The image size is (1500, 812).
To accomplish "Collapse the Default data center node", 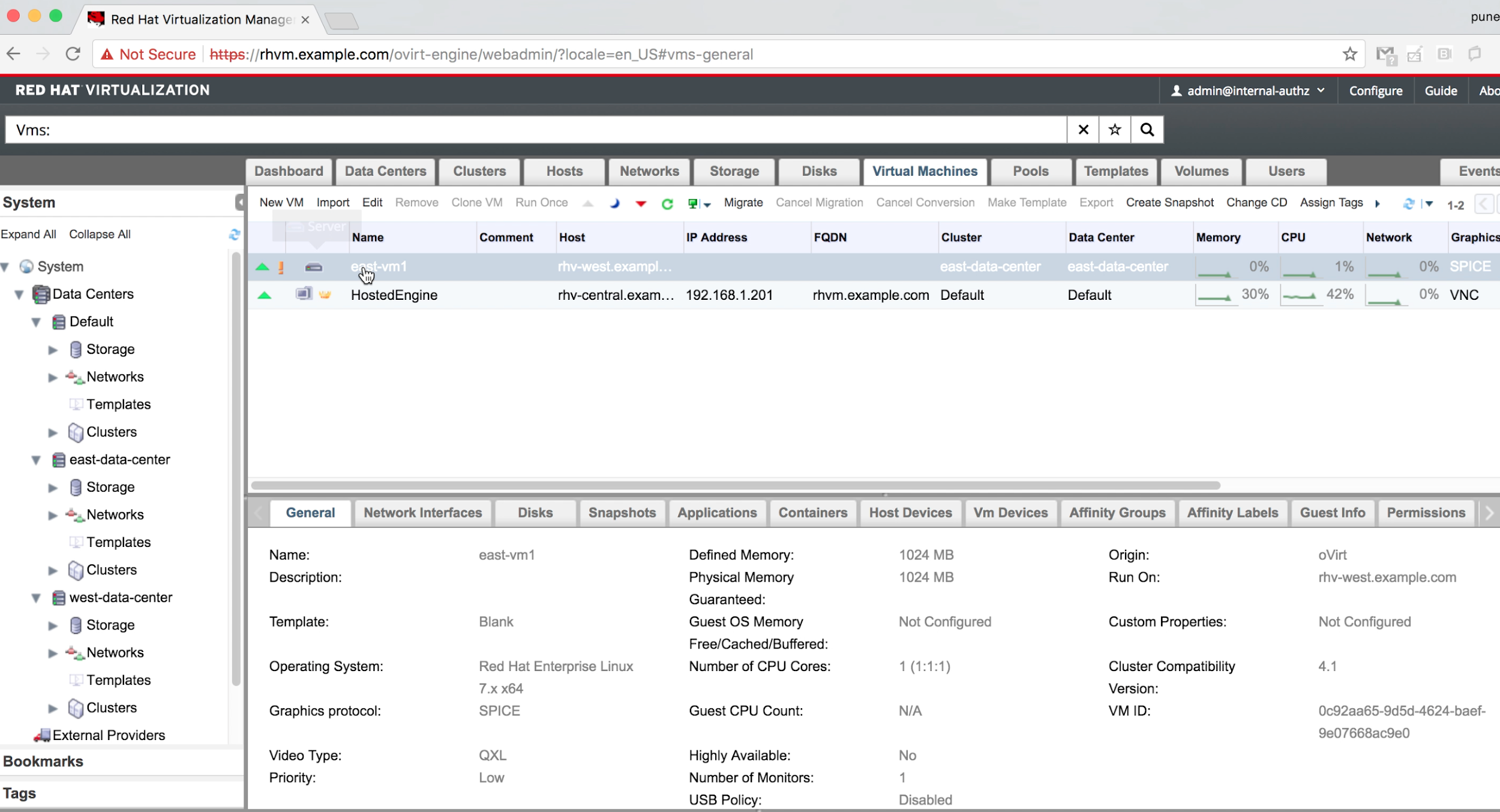I will pyautogui.click(x=36, y=322).
